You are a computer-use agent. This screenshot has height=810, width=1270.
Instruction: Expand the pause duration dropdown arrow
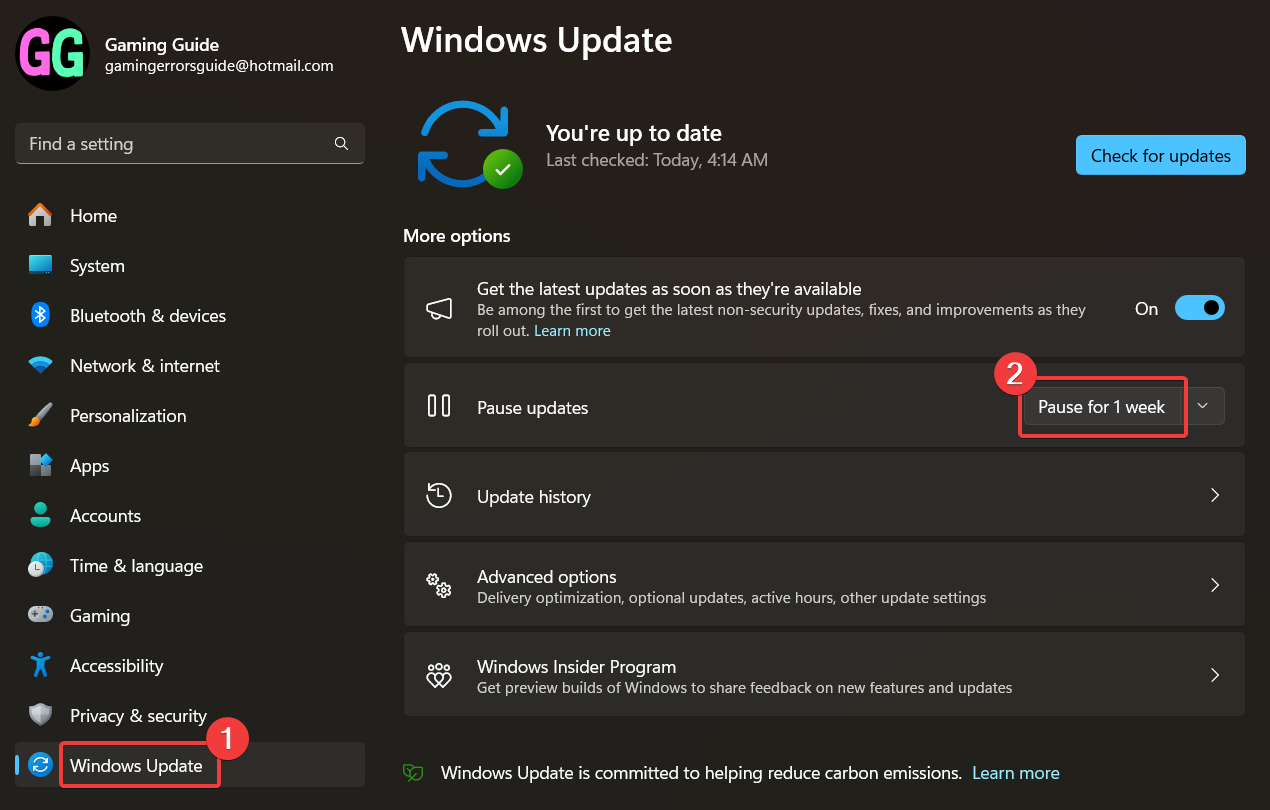tap(1203, 405)
